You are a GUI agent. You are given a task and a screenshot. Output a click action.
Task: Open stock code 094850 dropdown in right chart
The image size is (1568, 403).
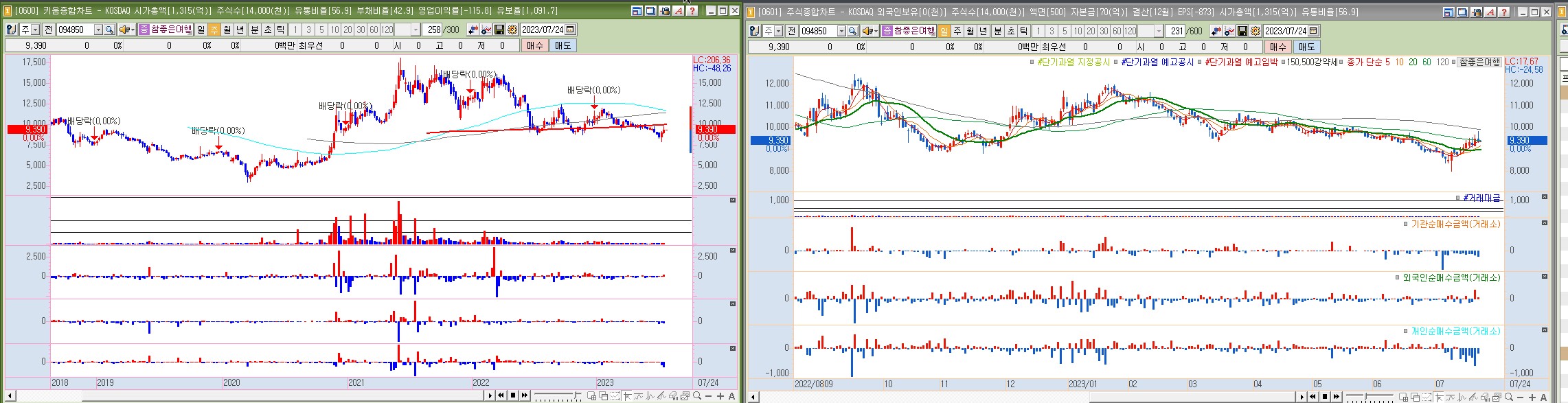coord(841,31)
